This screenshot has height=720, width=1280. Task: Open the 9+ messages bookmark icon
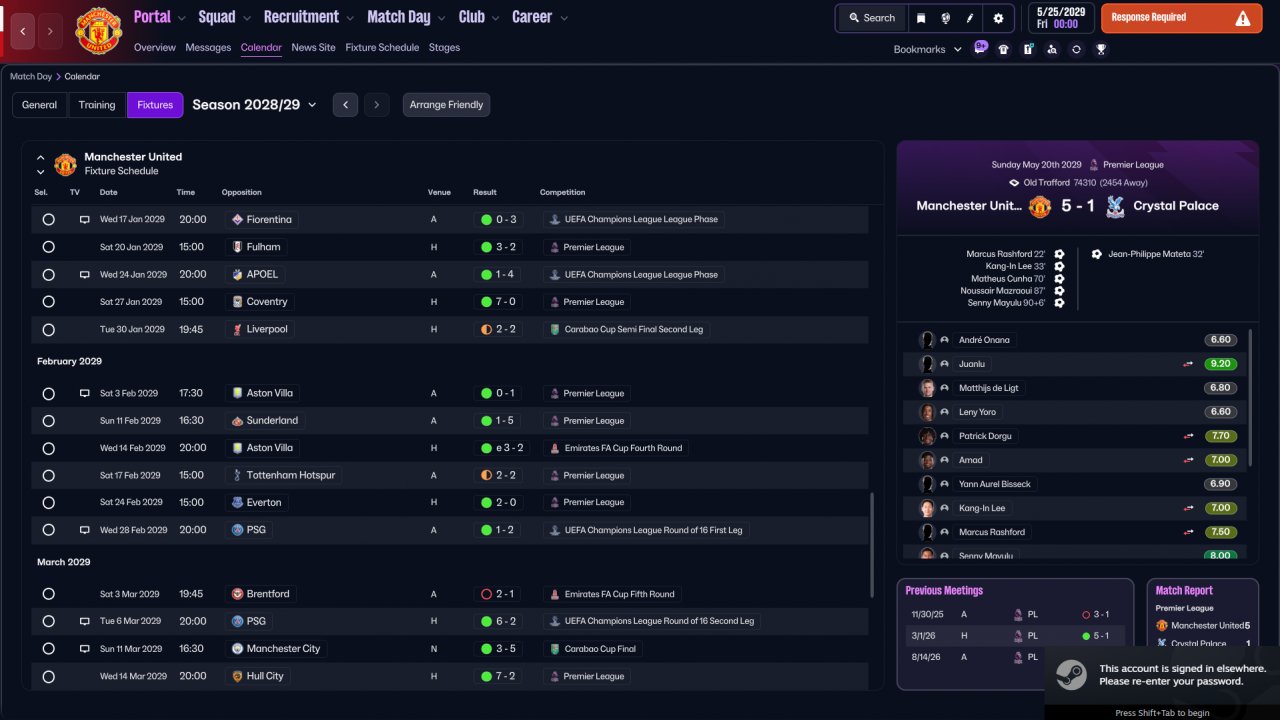[980, 48]
